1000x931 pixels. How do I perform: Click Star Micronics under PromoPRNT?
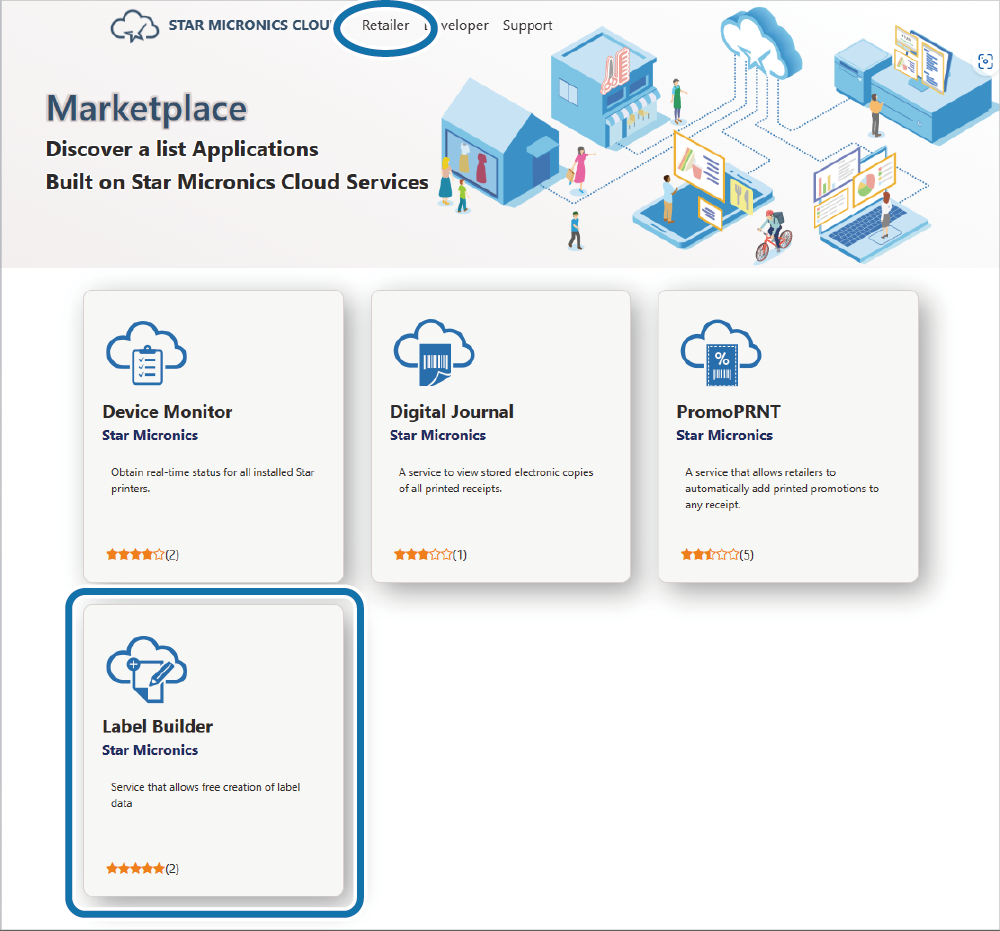[x=724, y=435]
